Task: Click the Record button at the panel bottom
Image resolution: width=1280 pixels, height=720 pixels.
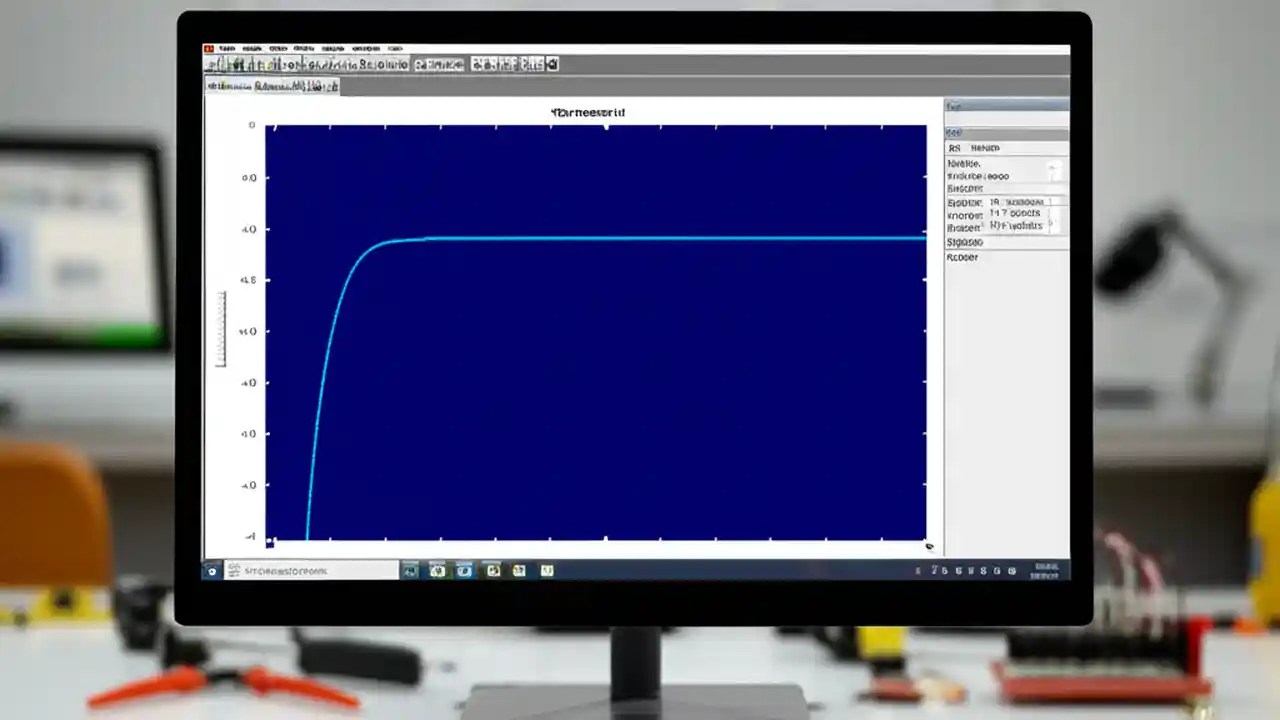Action: (x=960, y=257)
